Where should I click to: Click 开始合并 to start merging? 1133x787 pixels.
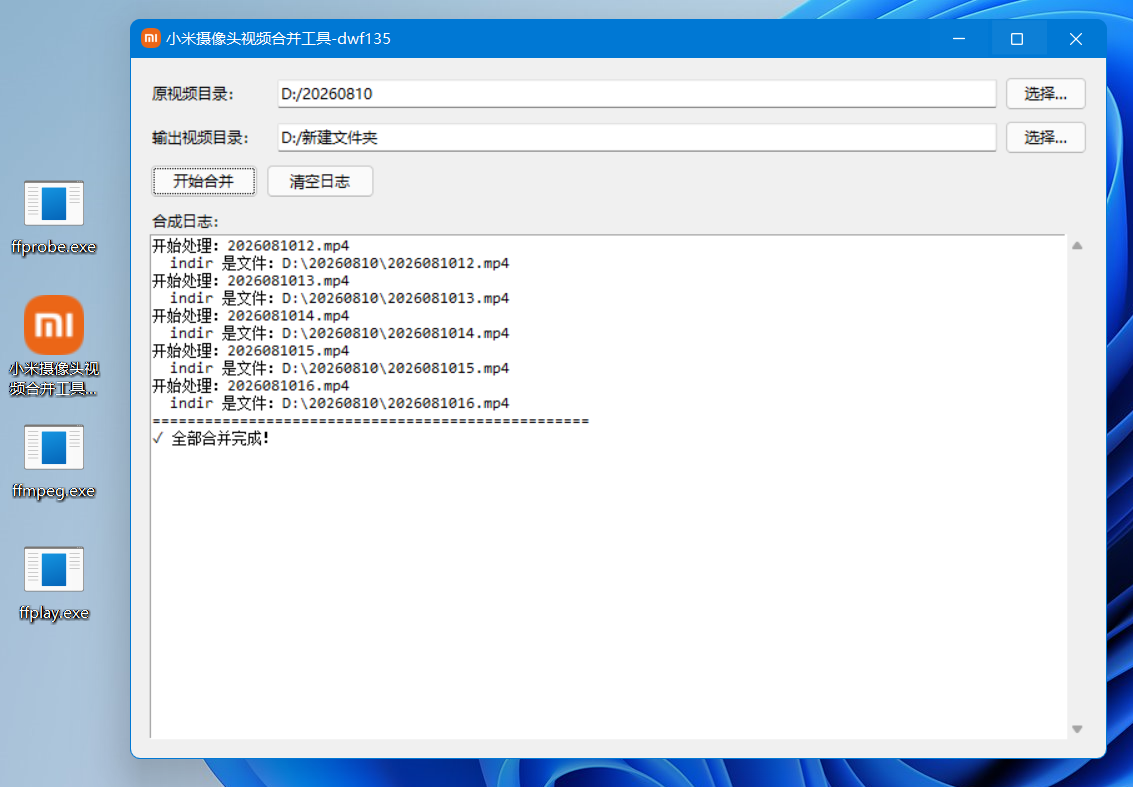pyautogui.click(x=204, y=181)
